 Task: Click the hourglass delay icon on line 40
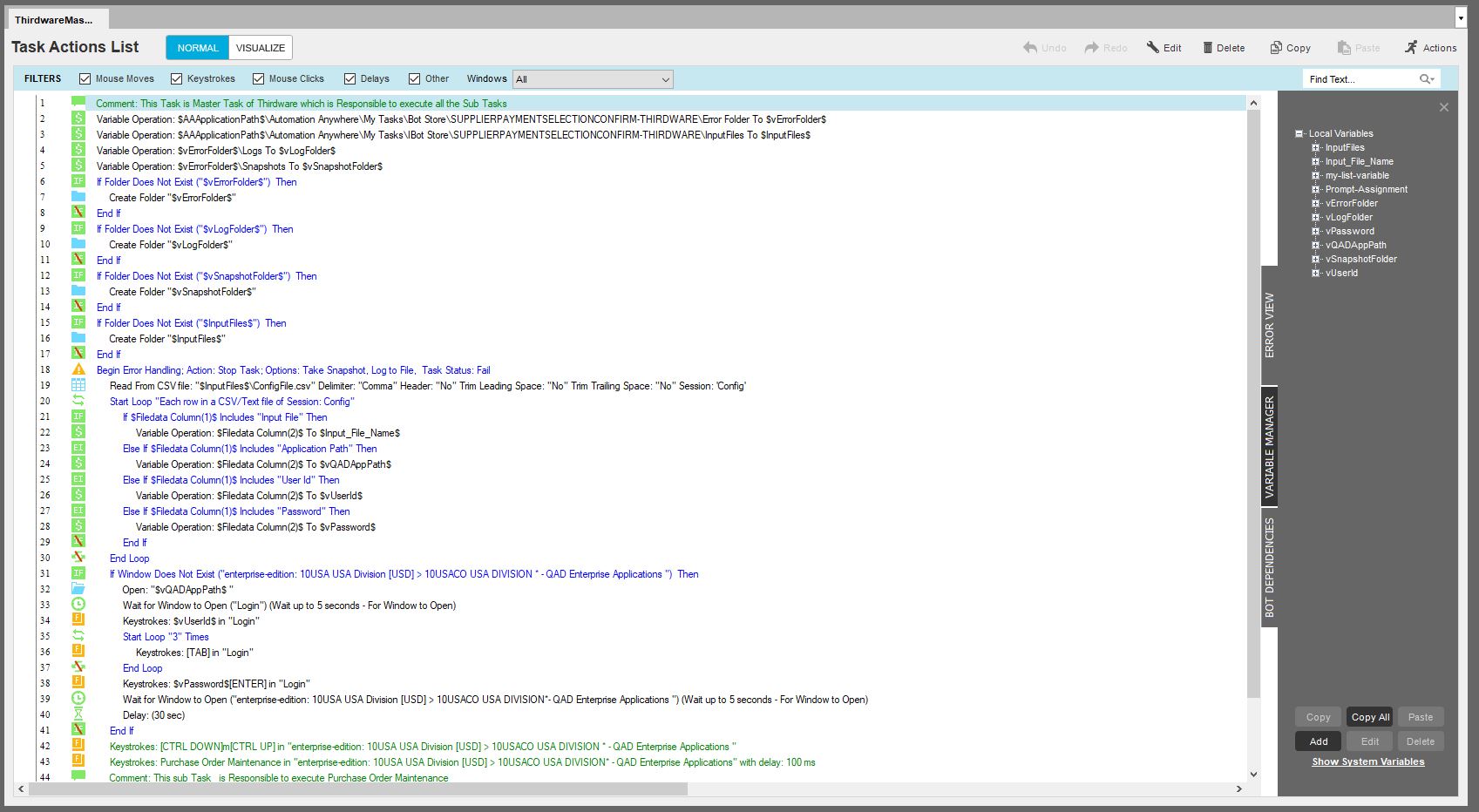pyautogui.click(x=78, y=715)
